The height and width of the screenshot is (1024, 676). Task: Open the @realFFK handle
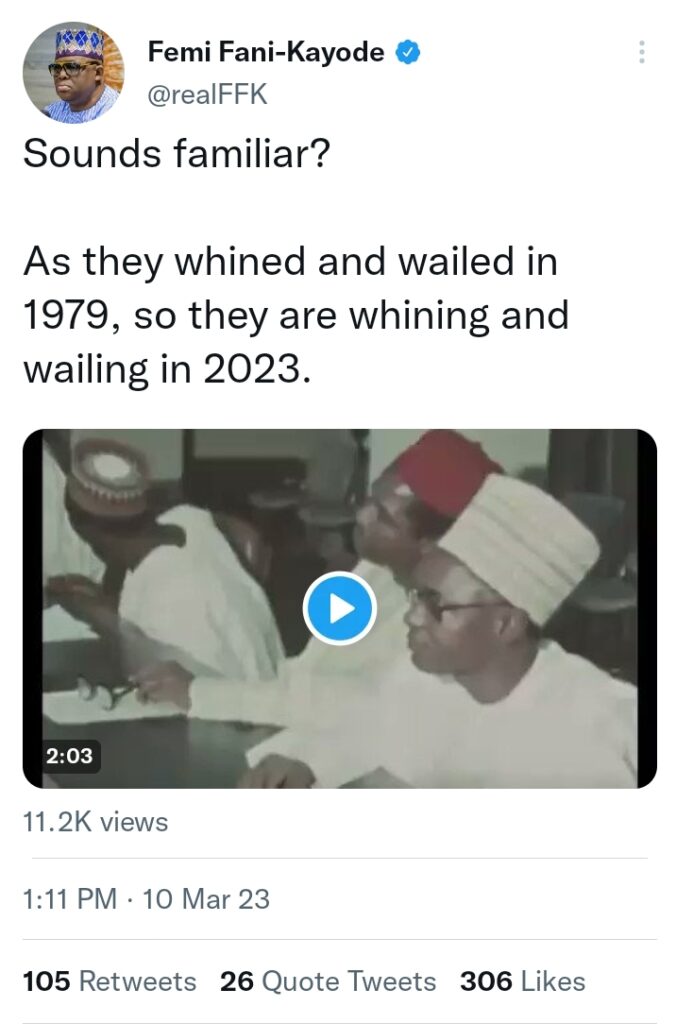208,94
